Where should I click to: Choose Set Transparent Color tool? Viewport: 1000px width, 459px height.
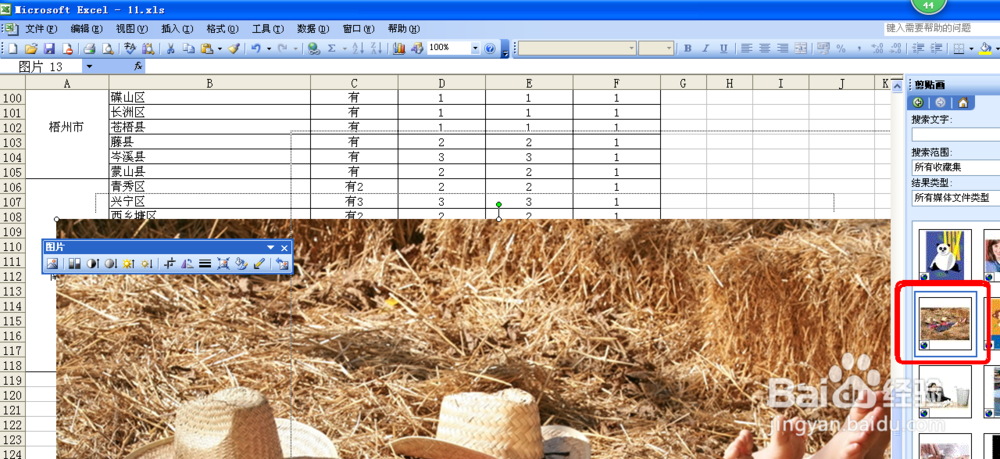click(259, 263)
